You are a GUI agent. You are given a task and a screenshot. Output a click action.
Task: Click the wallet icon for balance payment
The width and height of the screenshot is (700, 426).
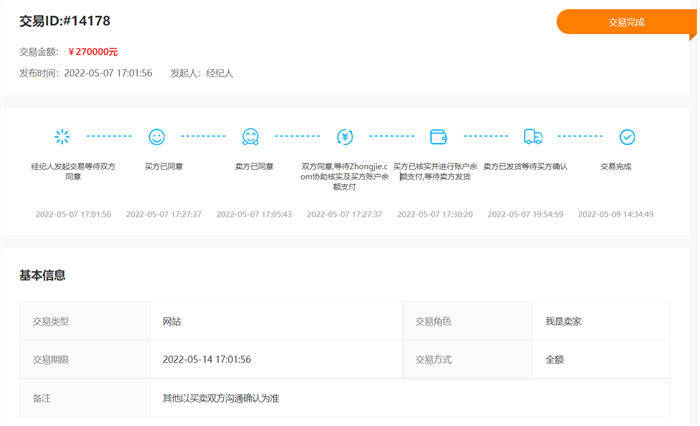click(437, 136)
